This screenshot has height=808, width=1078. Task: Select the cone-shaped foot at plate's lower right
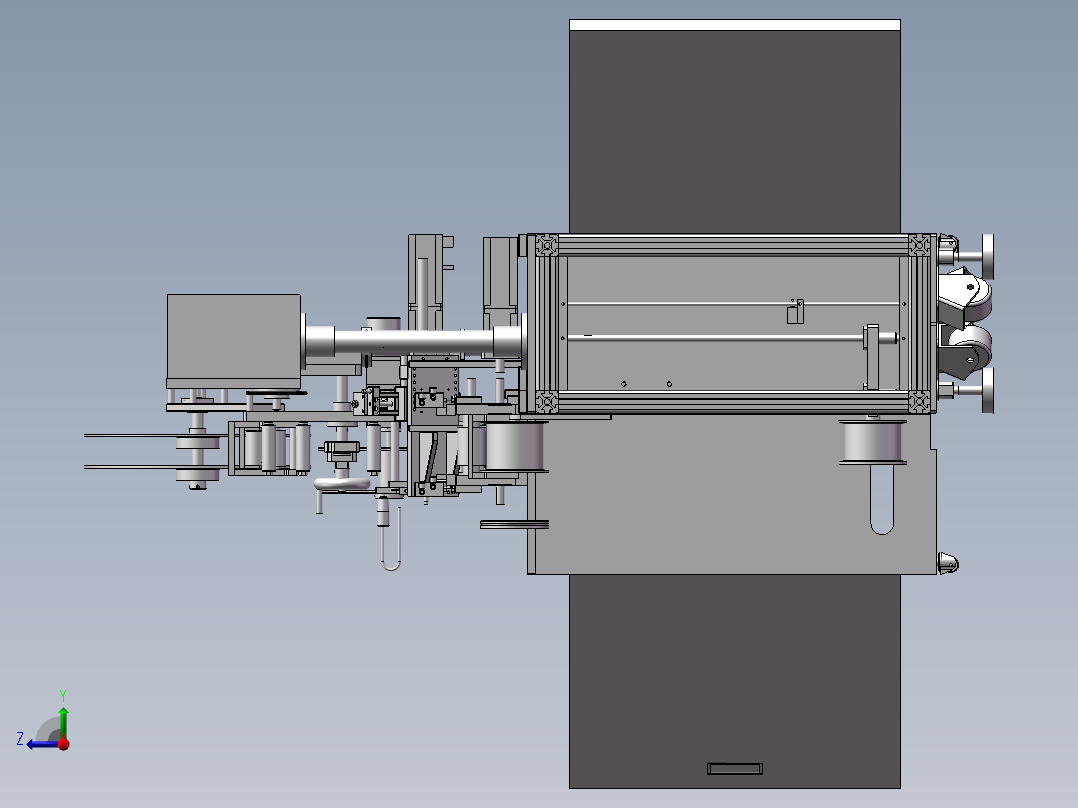(948, 563)
